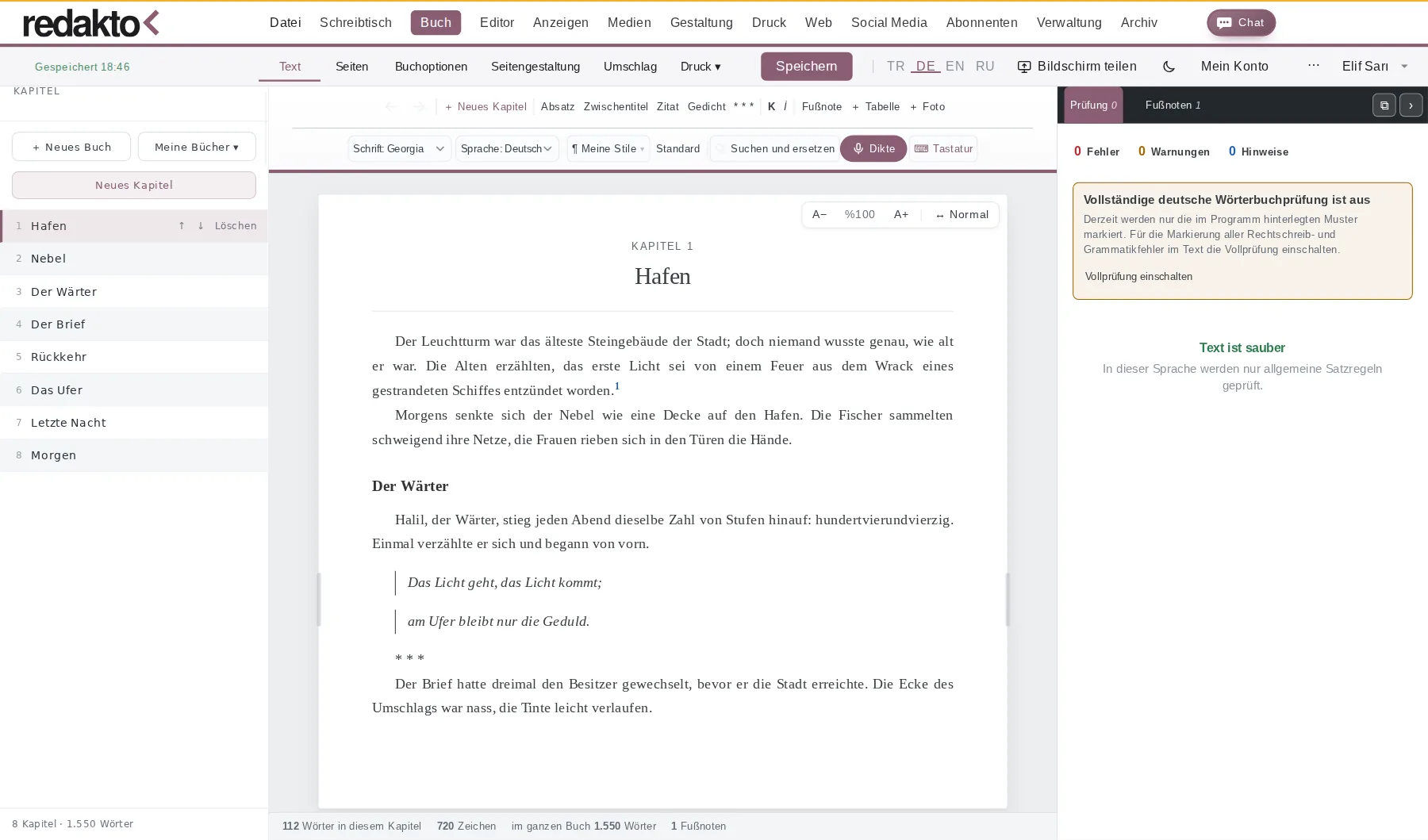Open the Schrift Georgia font dropdown
Viewport: 1428px width, 840px height.
coord(399,148)
